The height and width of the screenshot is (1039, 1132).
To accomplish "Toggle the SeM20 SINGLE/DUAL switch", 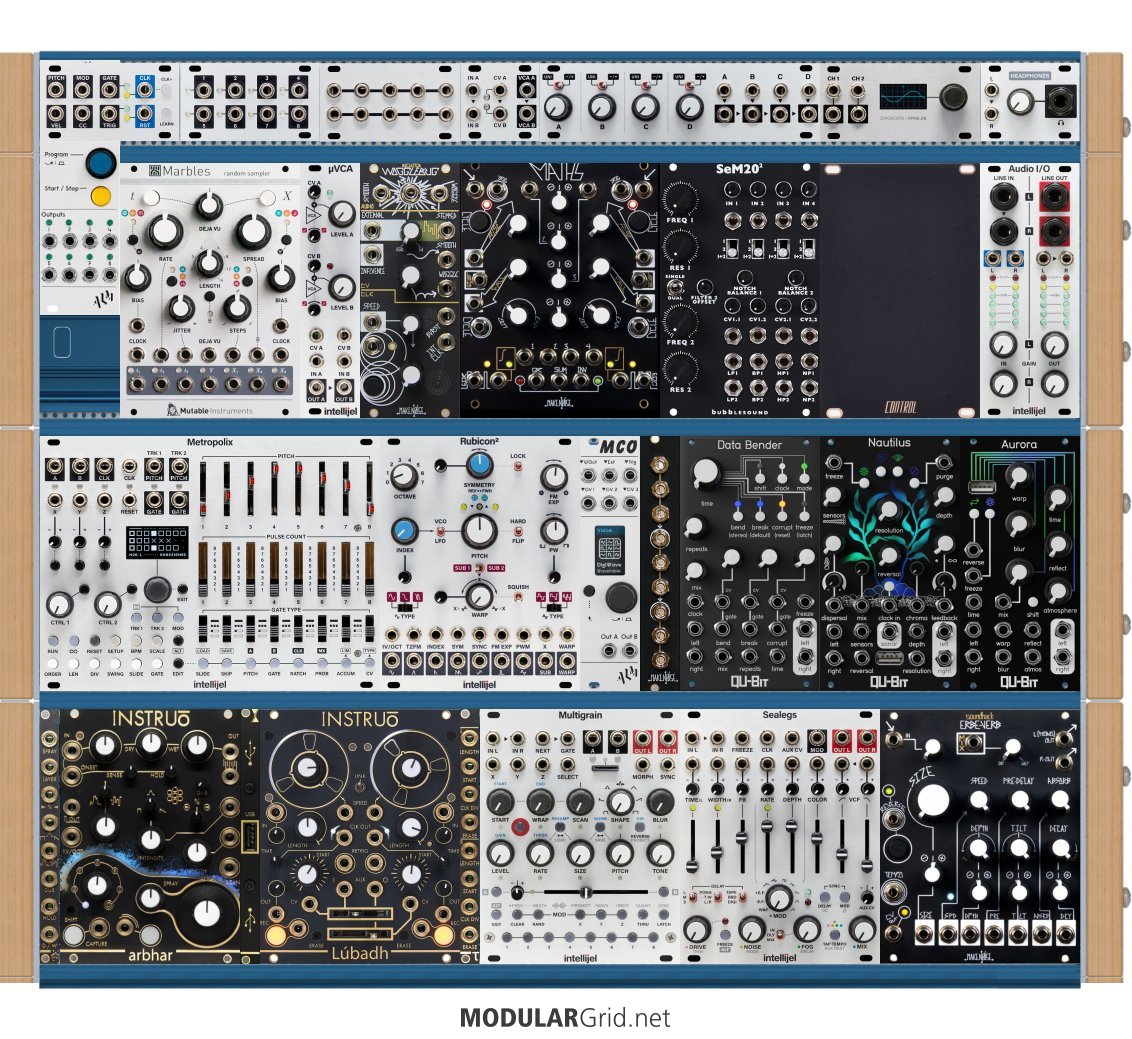I will [676, 286].
